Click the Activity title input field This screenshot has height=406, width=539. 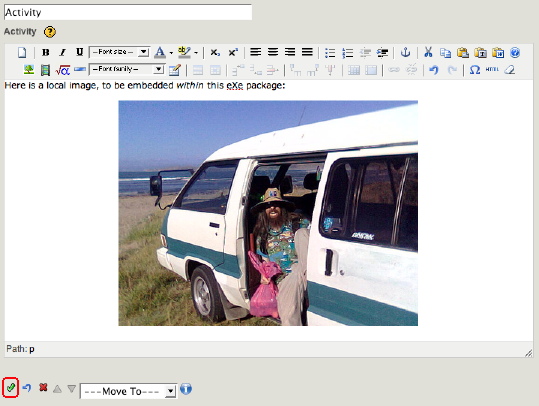tap(128, 12)
